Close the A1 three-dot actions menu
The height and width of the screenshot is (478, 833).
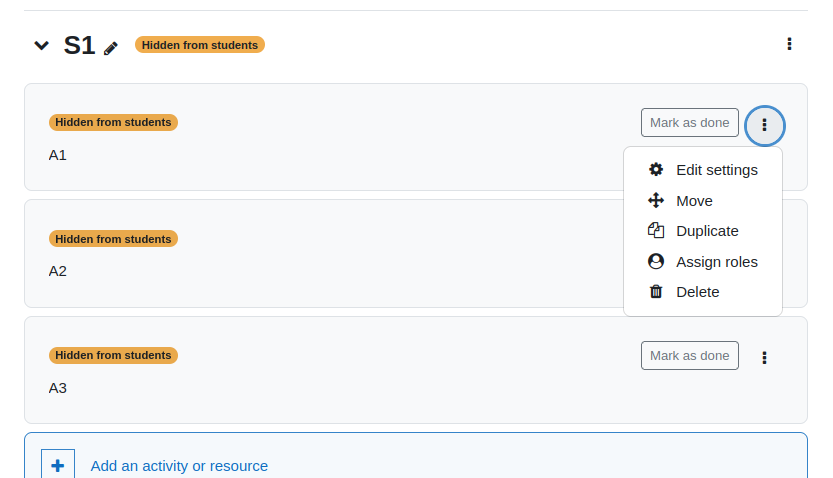coord(764,125)
